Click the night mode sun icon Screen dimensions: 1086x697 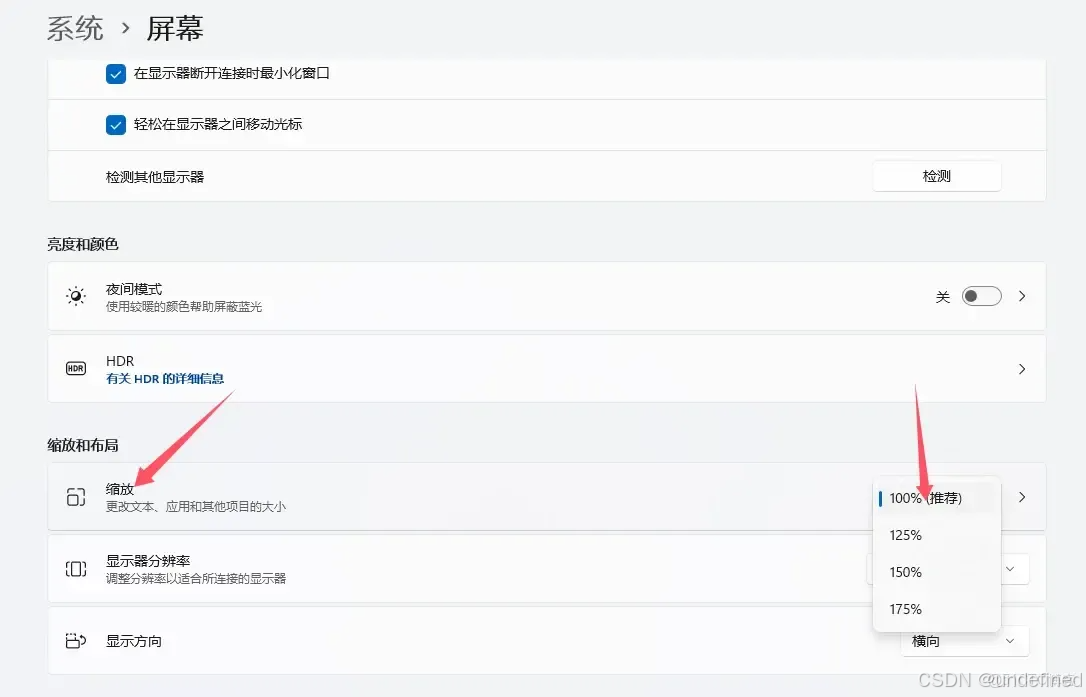coord(75,296)
